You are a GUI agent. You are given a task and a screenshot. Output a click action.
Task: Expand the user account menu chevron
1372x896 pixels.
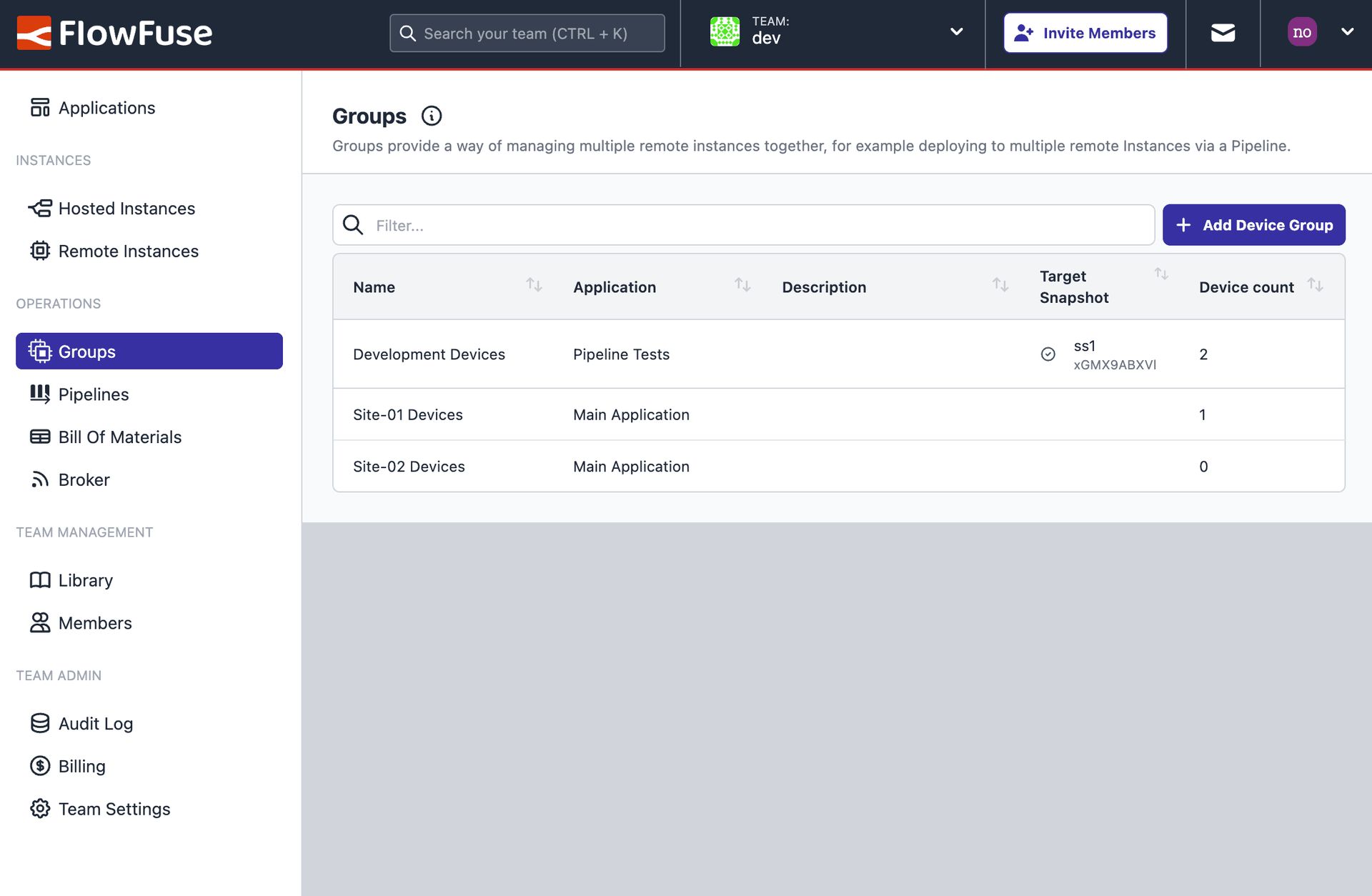click(1348, 32)
